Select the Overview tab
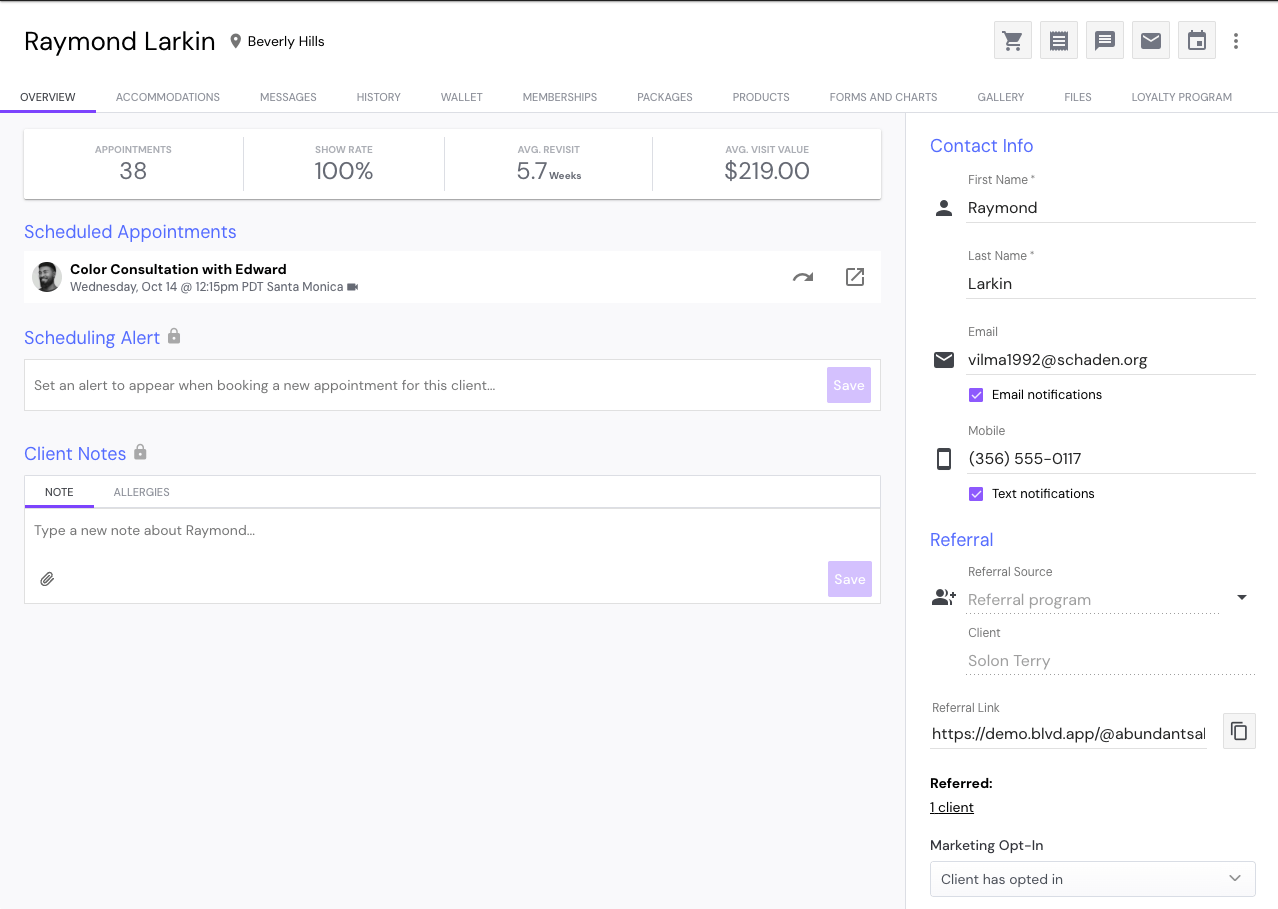 [48, 97]
